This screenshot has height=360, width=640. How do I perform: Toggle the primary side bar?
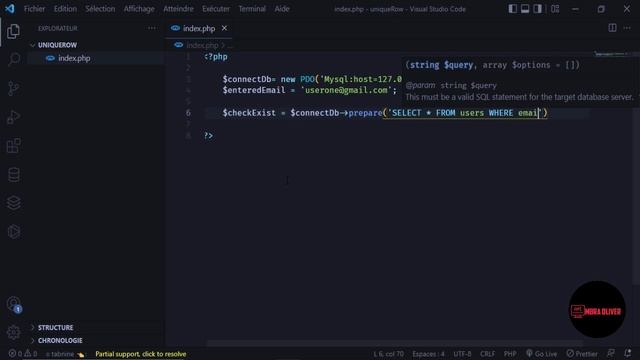[513, 9]
